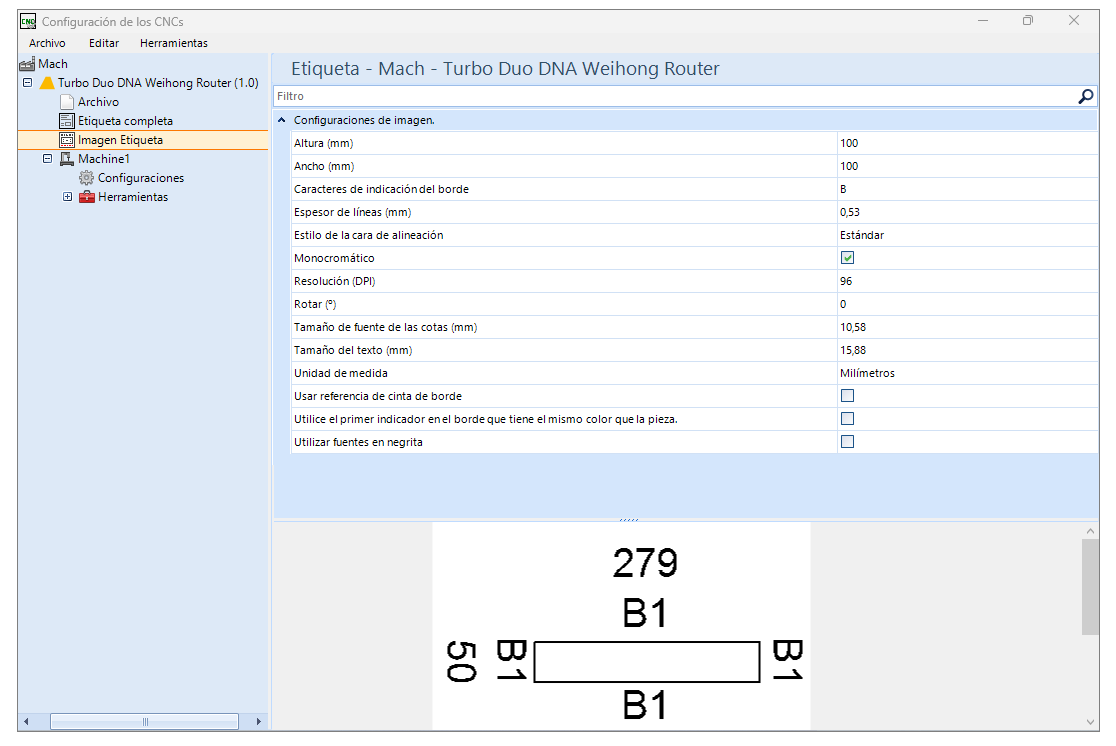Click the Espesor de líneas (mm) label

pyautogui.click(x=352, y=212)
